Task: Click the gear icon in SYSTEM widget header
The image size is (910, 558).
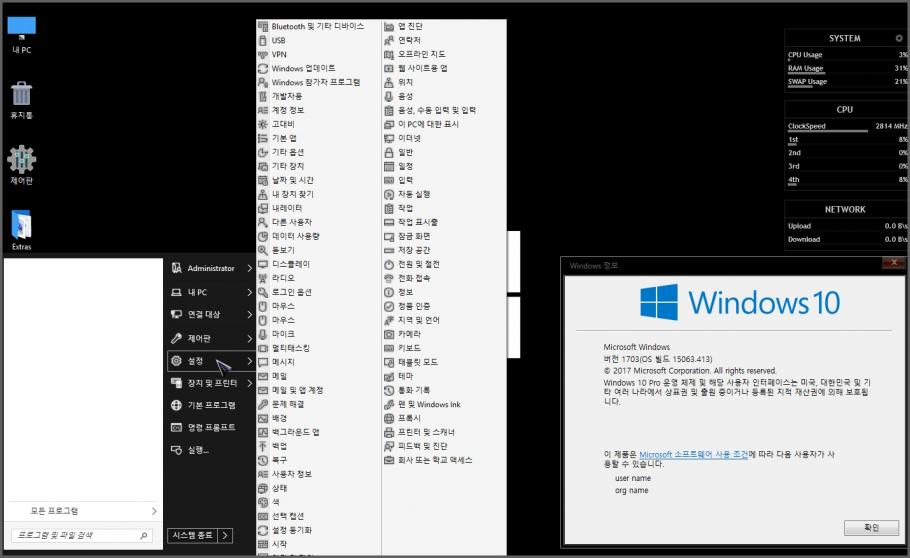Action: click(898, 38)
